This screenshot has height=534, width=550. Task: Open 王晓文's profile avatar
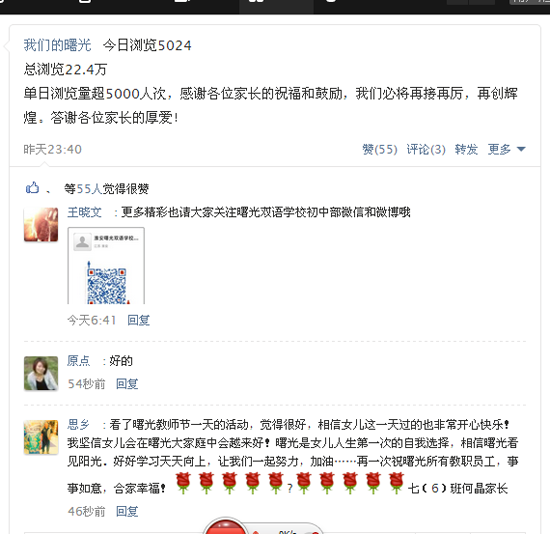41,225
